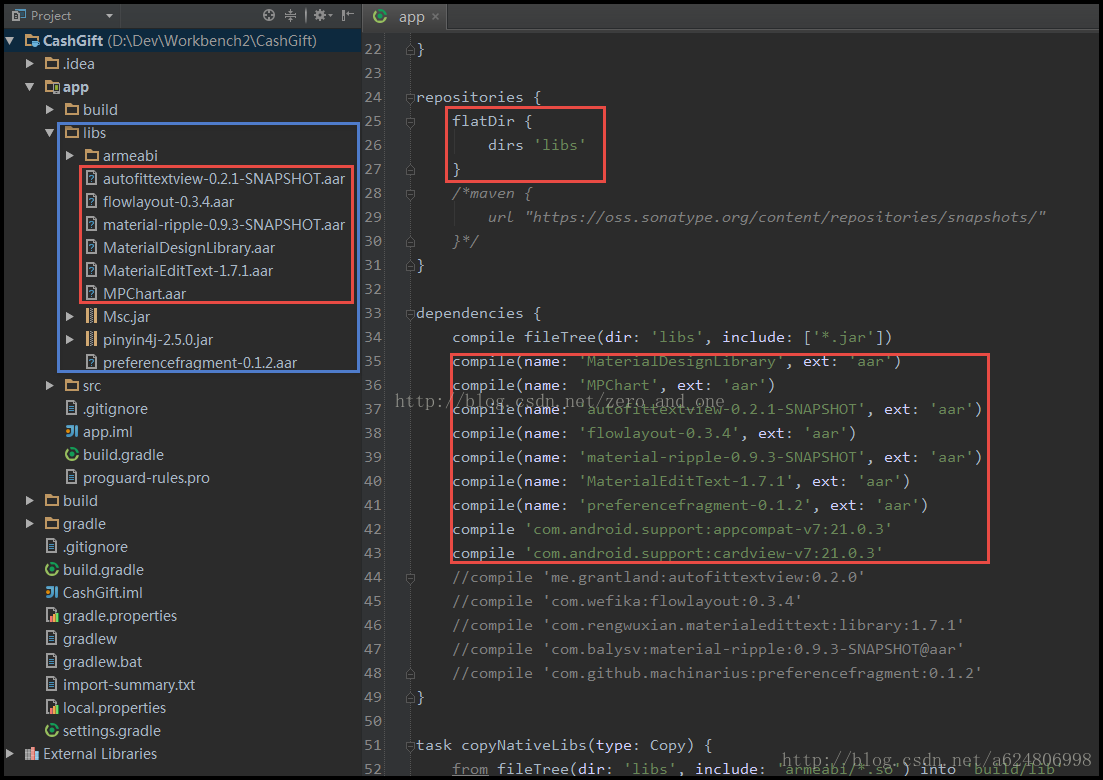The height and width of the screenshot is (780, 1103).
Task: Expand the src folder
Action: [x=50, y=385]
